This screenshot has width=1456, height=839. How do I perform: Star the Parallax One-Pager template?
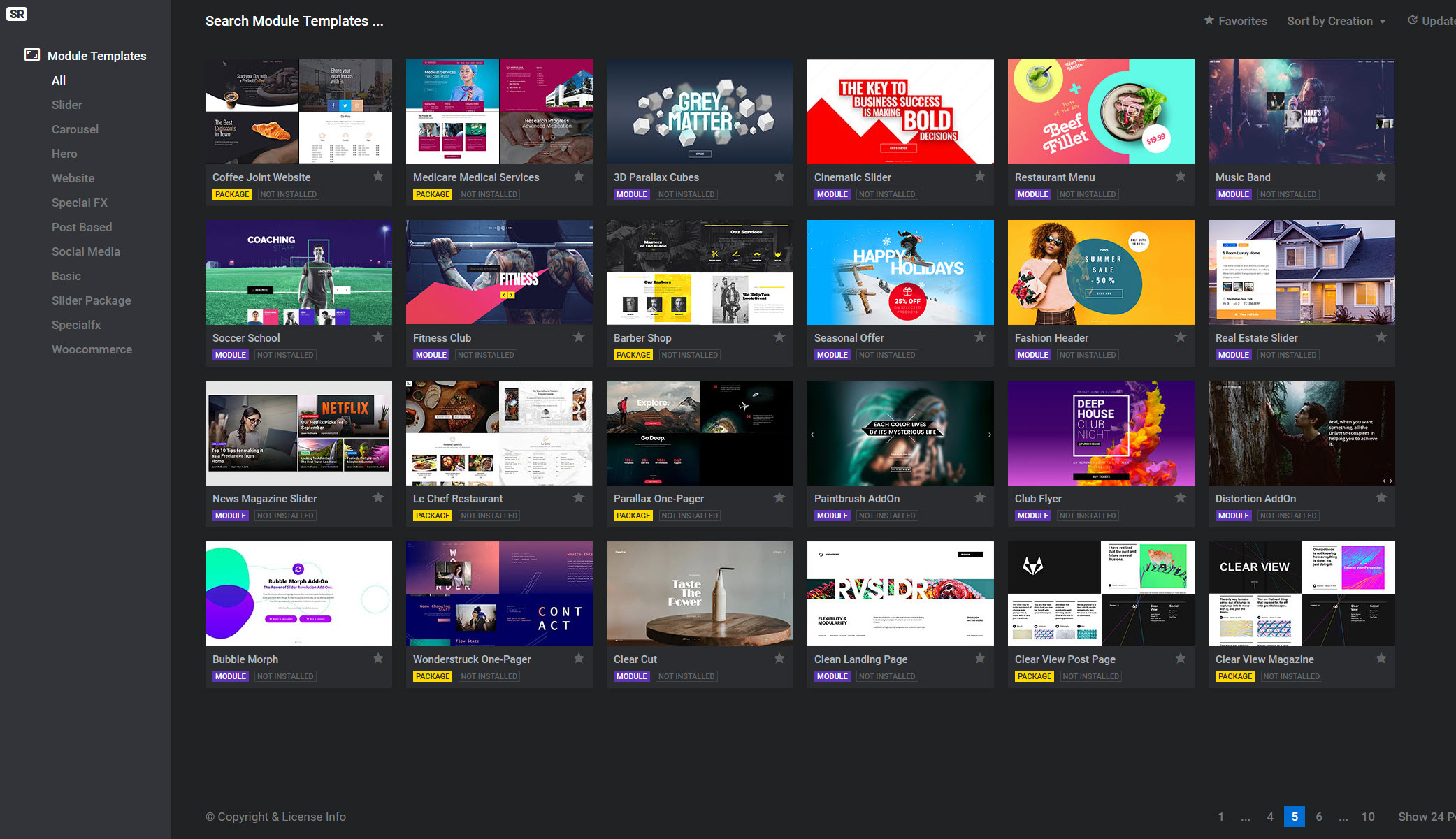pos(779,498)
